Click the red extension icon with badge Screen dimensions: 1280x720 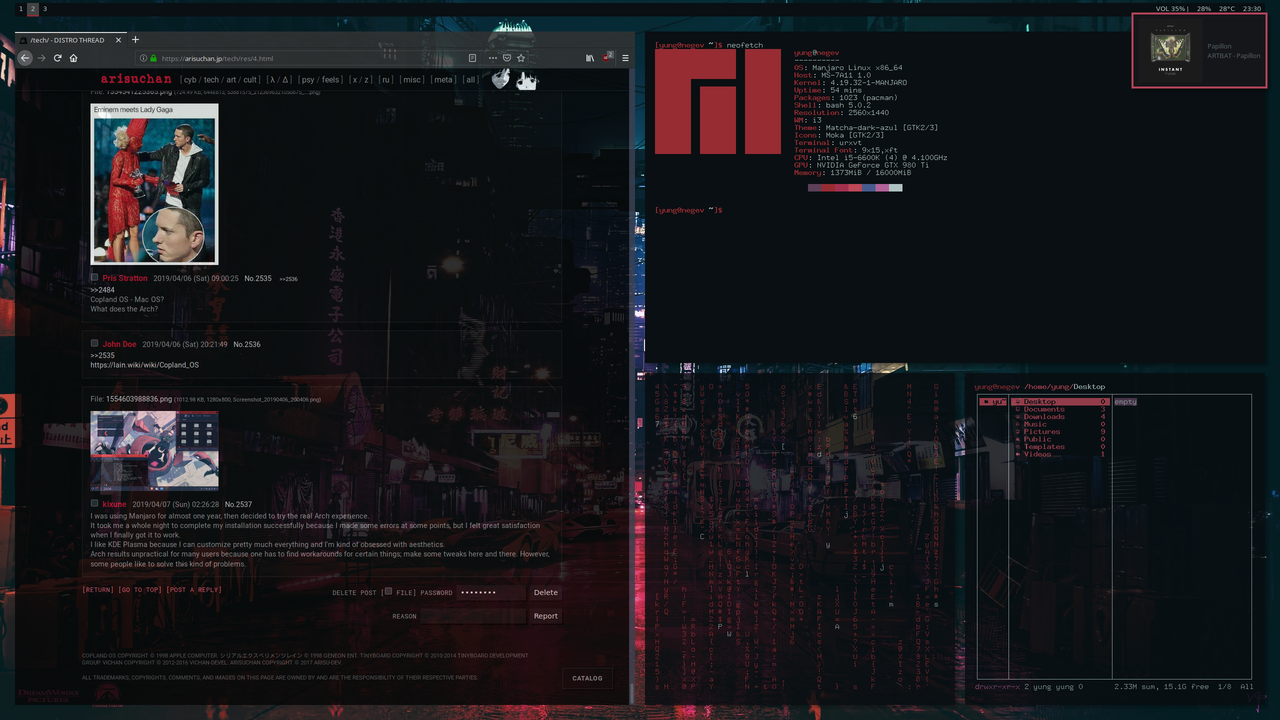click(x=608, y=57)
